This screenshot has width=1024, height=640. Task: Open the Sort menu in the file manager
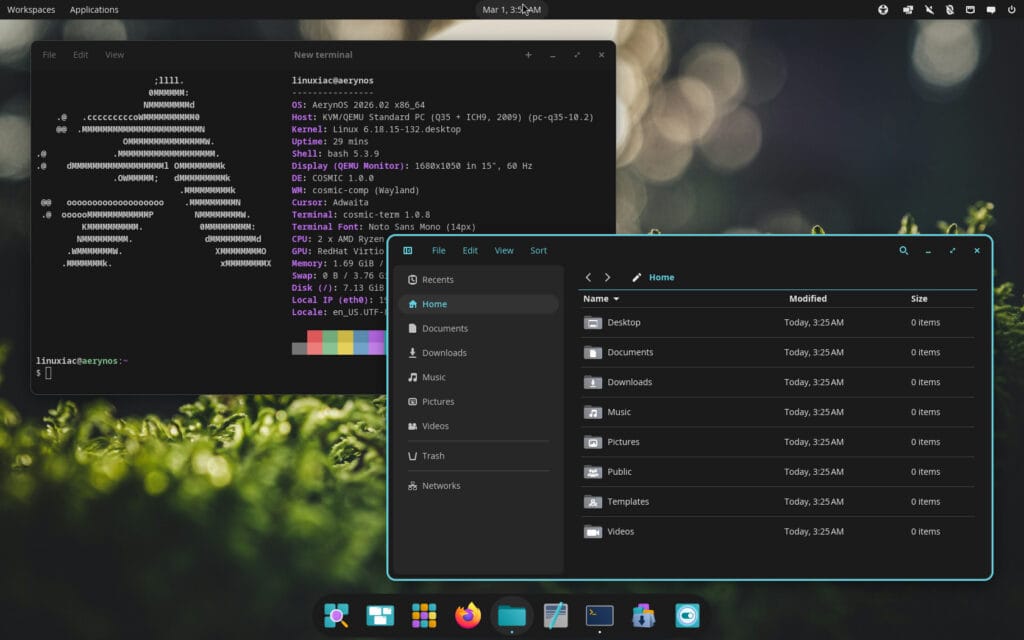point(538,251)
